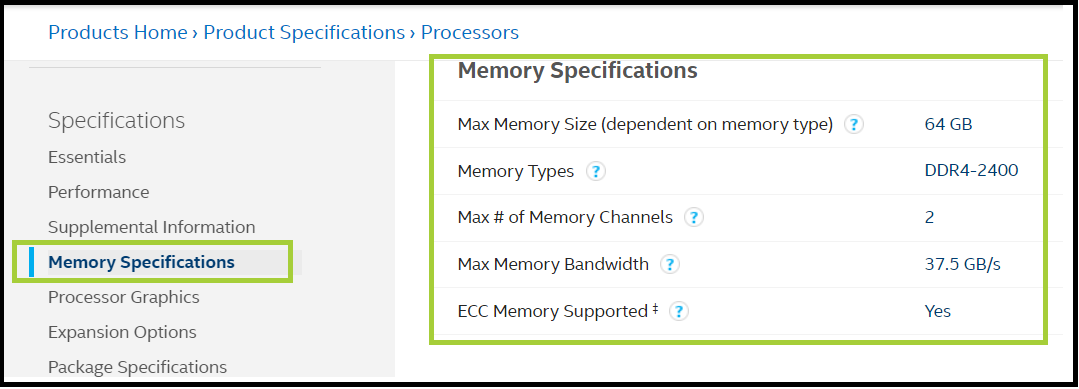Click help icon for ECC Memory Supported
Image resolution: width=1079 pixels, height=389 pixels.
pyautogui.click(x=679, y=311)
